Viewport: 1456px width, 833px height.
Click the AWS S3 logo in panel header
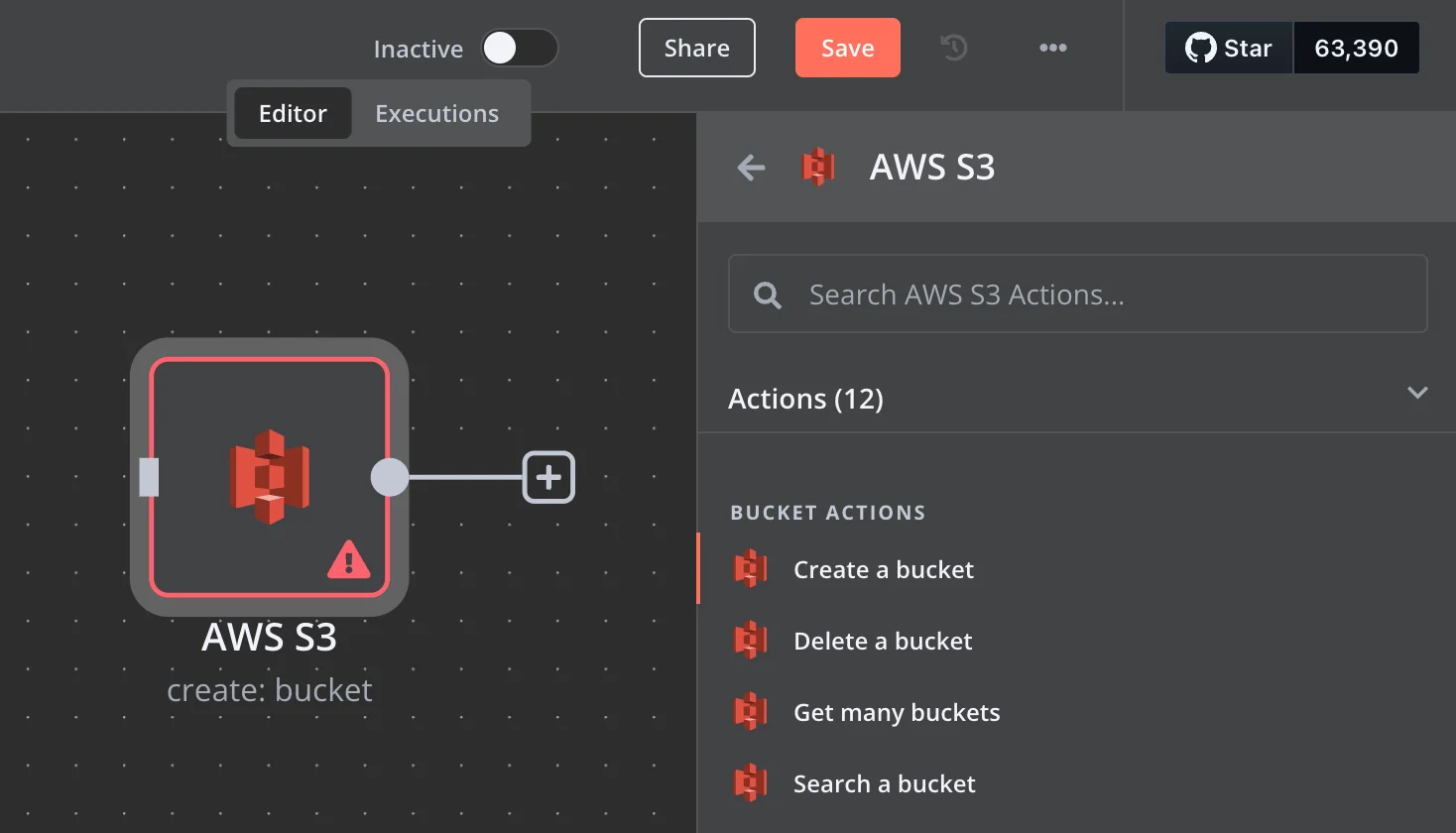(x=818, y=168)
